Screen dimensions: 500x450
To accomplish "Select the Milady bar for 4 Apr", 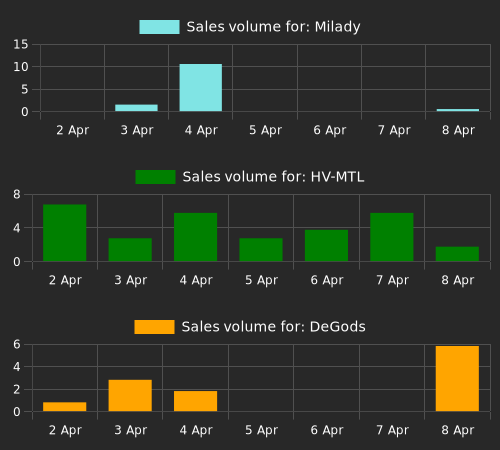I will pyautogui.click(x=201, y=88).
